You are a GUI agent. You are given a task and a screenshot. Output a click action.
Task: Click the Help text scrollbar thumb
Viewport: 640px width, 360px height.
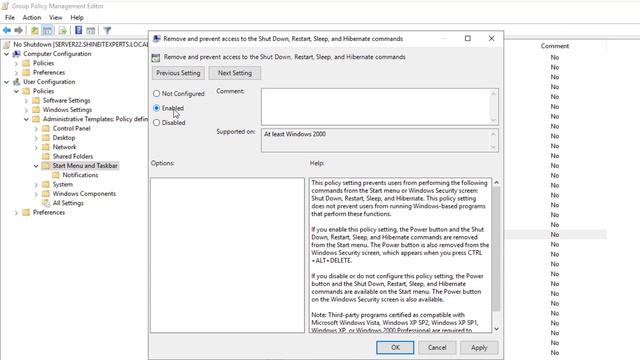click(x=496, y=249)
